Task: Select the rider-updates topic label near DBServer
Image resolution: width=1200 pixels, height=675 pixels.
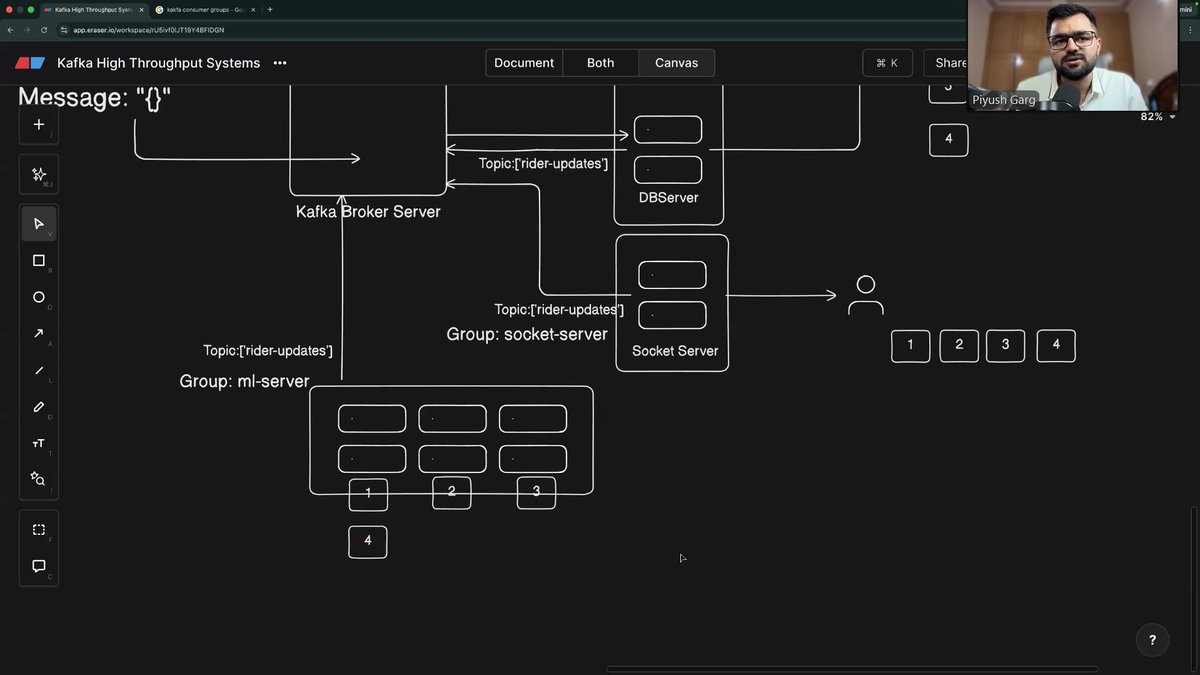Action: coord(543,163)
